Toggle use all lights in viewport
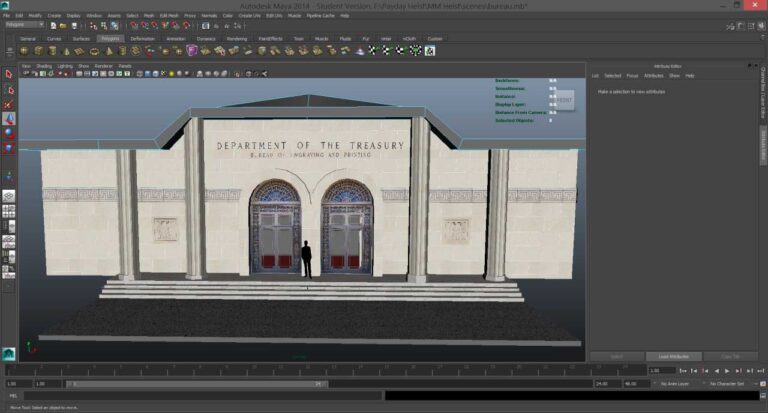Viewport: 768px width, 413px height. point(171,74)
